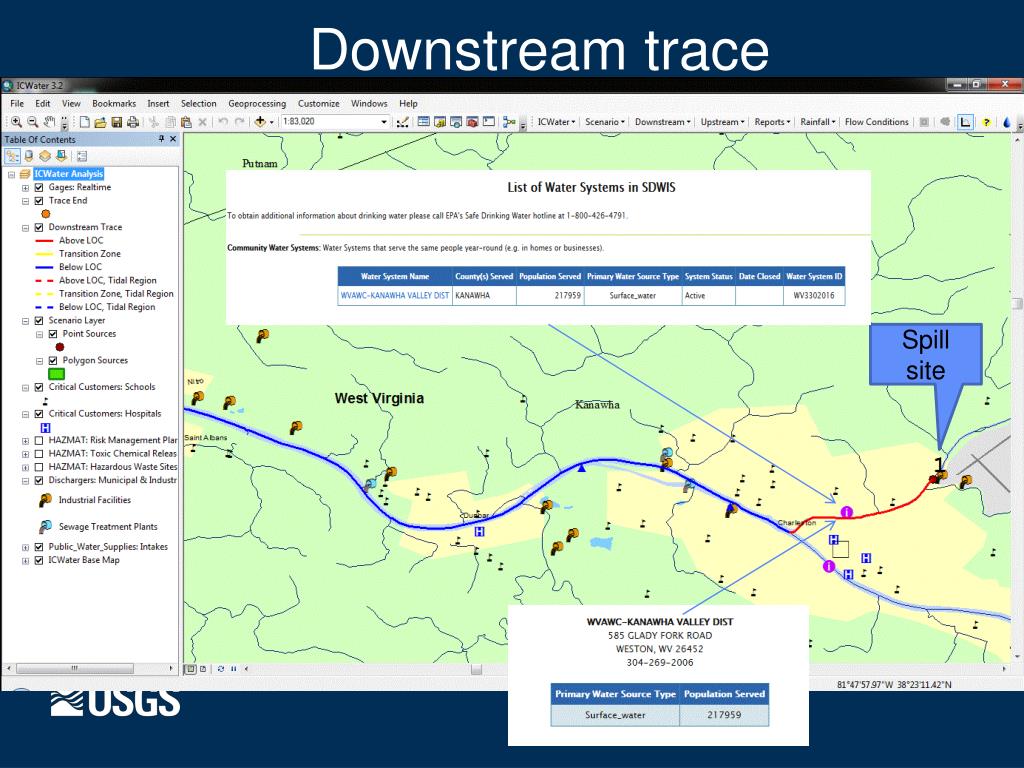The width and height of the screenshot is (1024, 768).
Task: Enable HAZMAT: Toxic Chemical Release layer
Action: 39,454
